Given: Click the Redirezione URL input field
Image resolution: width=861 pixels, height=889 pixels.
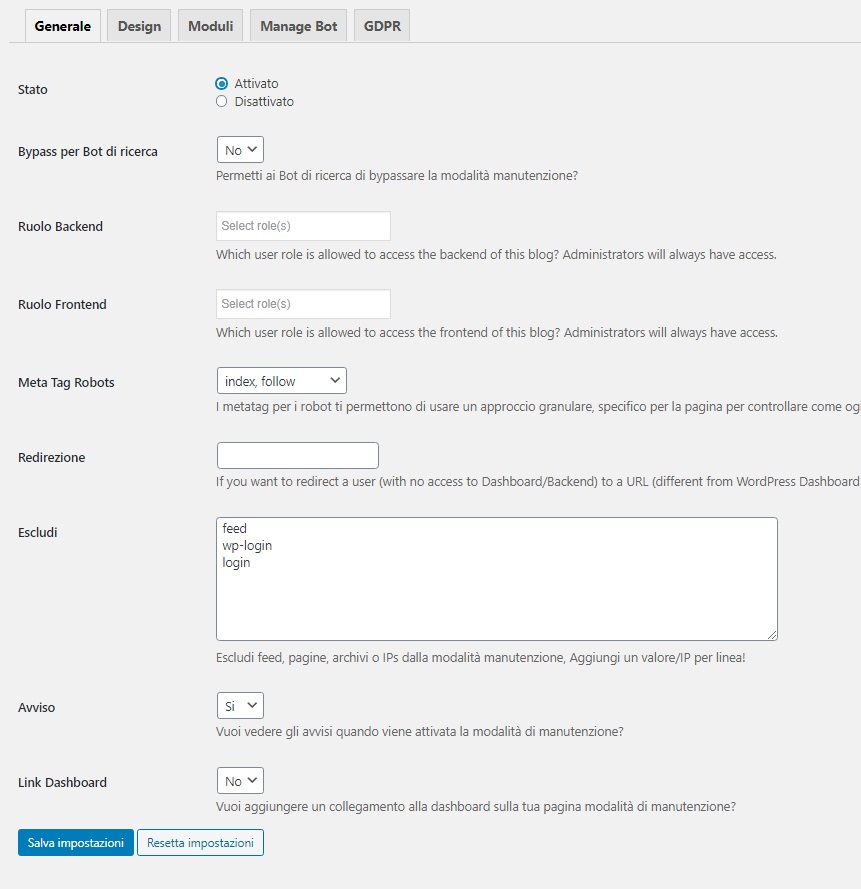Looking at the screenshot, I should [298, 455].
